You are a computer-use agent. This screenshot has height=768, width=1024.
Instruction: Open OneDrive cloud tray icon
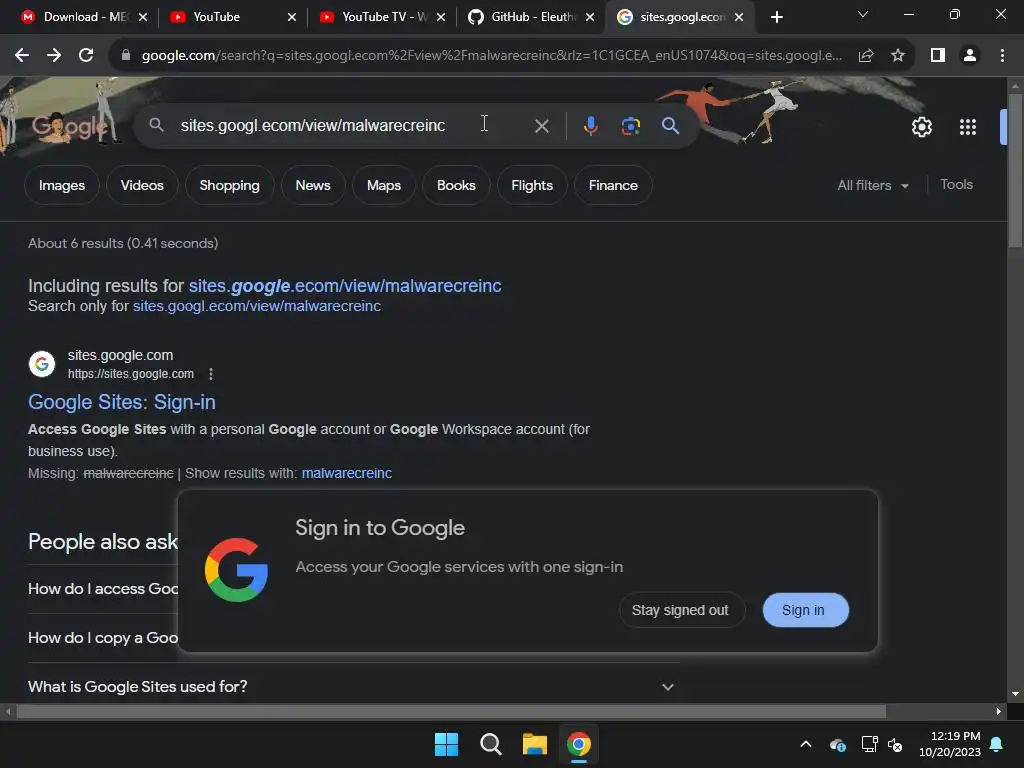(x=838, y=744)
